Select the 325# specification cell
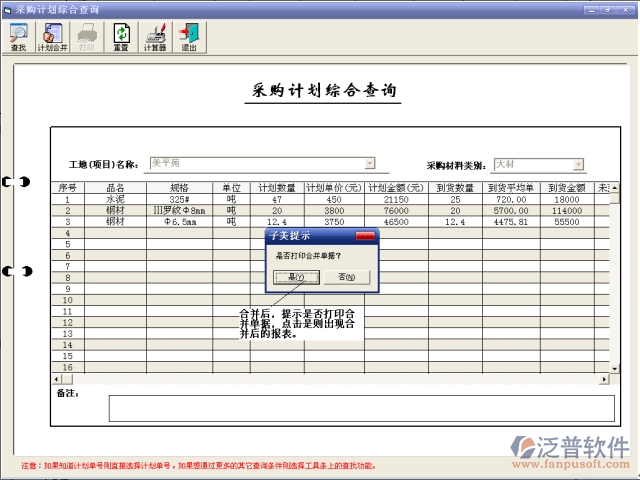The height and width of the screenshot is (480, 640). click(x=179, y=199)
